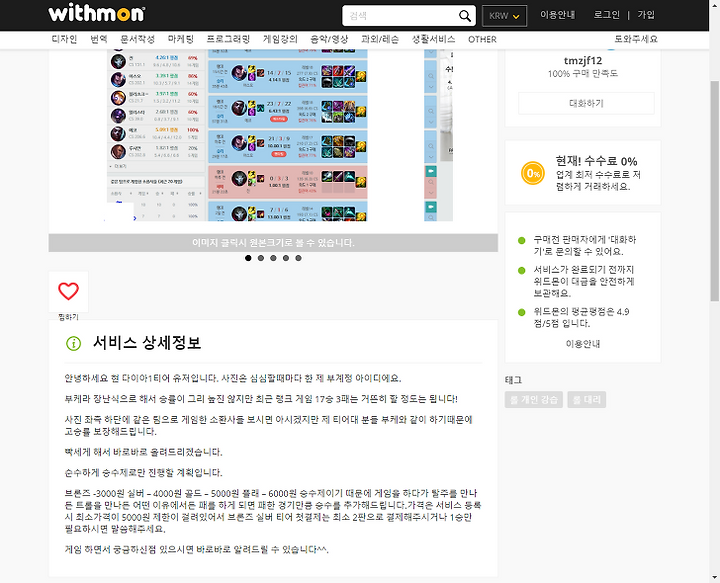Open the 음악/영상 category menu
Image resolution: width=720 pixels, height=583 pixels.
[x=329, y=39]
